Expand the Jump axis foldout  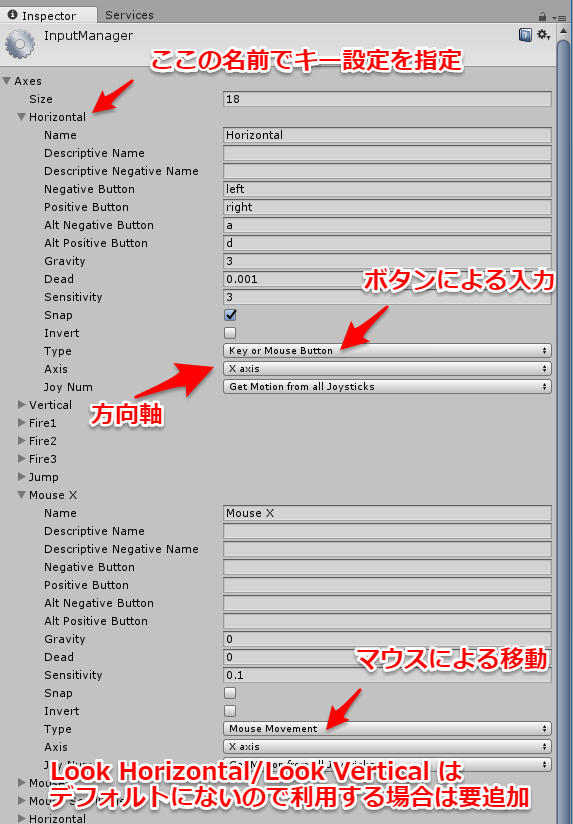click(x=22, y=477)
